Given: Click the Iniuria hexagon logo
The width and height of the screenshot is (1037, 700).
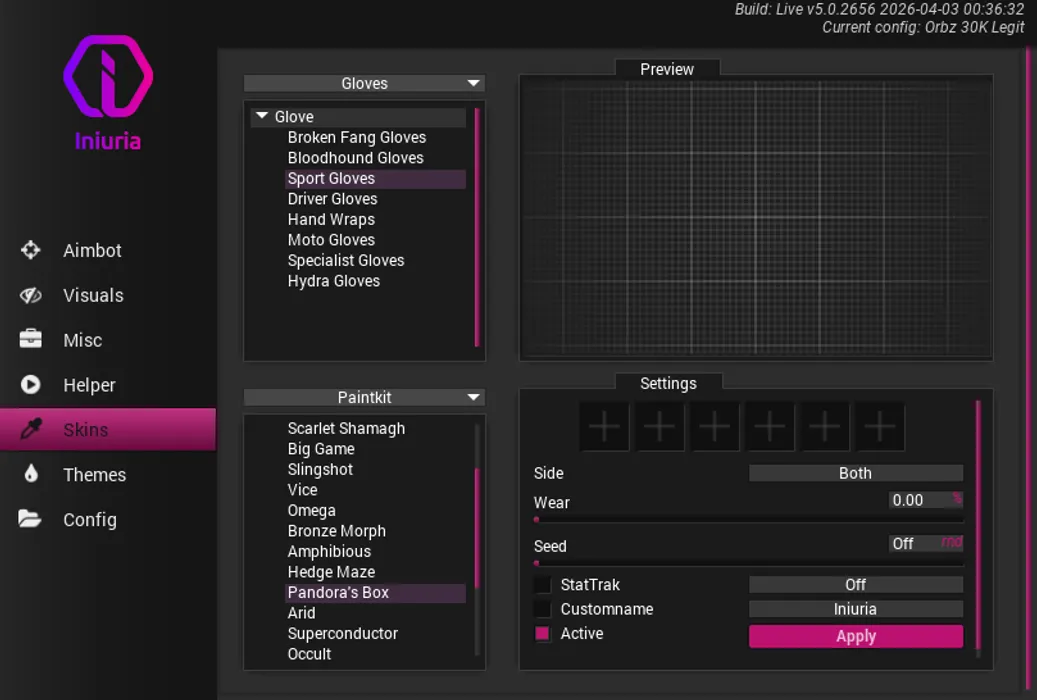Looking at the screenshot, I should tap(108, 76).
